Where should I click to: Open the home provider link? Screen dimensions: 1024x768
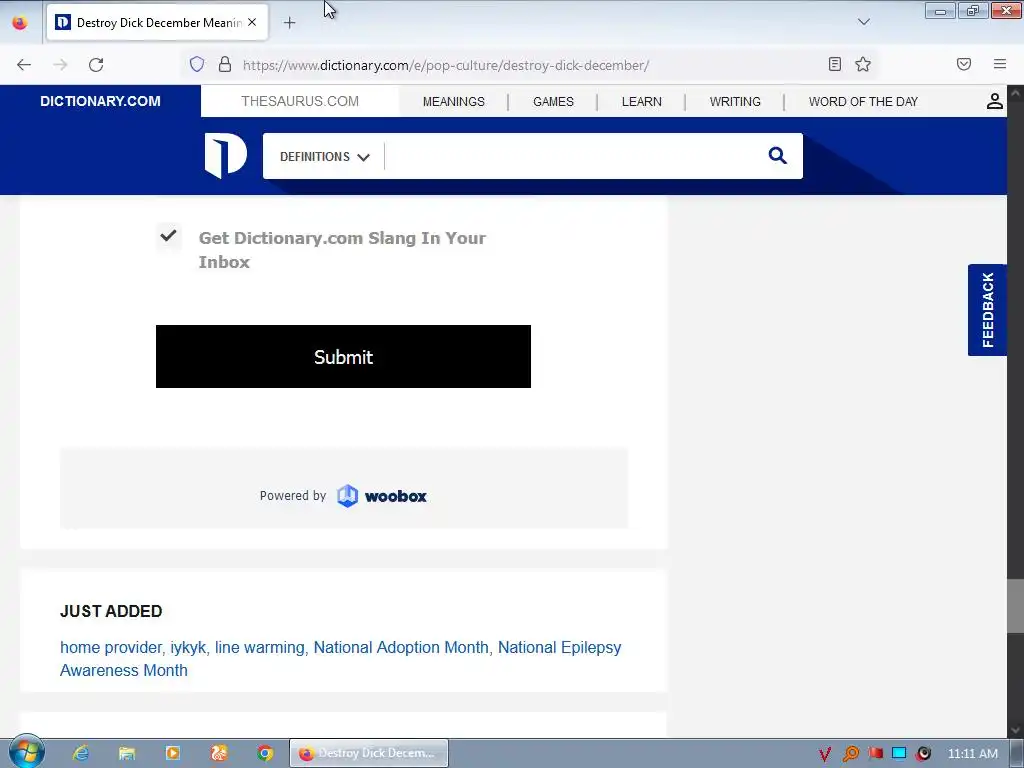pyautogui.click(x=110, y=647)
